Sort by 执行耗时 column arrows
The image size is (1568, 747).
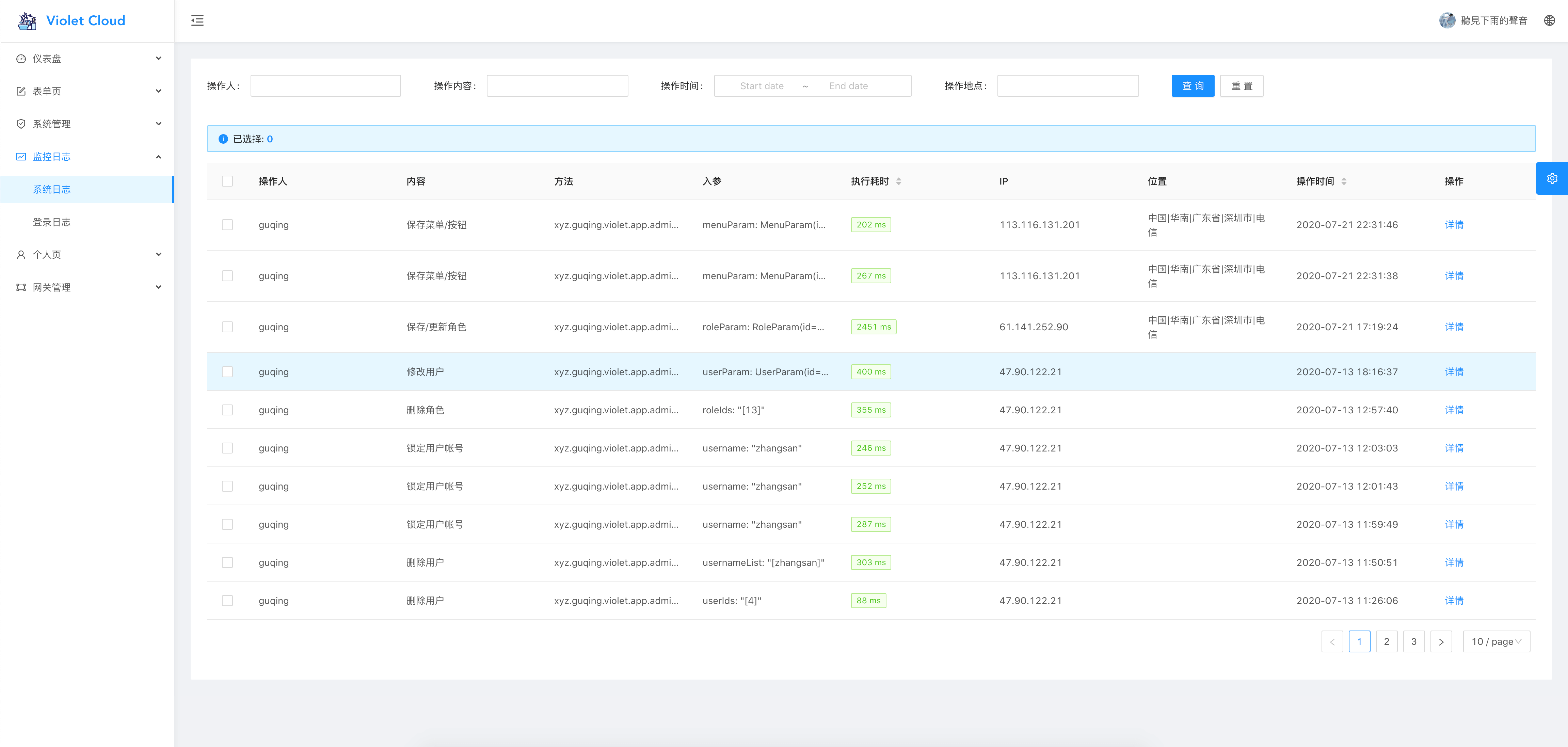tap(898, 181)
